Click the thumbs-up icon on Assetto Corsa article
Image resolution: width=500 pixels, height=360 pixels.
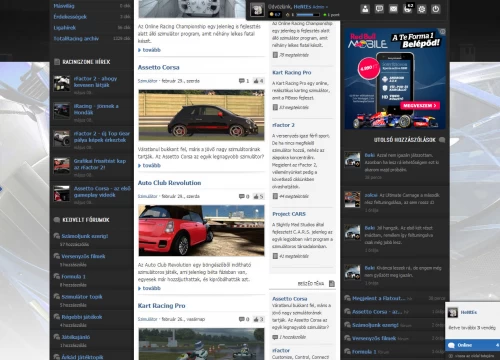click(x=256, y=81)
